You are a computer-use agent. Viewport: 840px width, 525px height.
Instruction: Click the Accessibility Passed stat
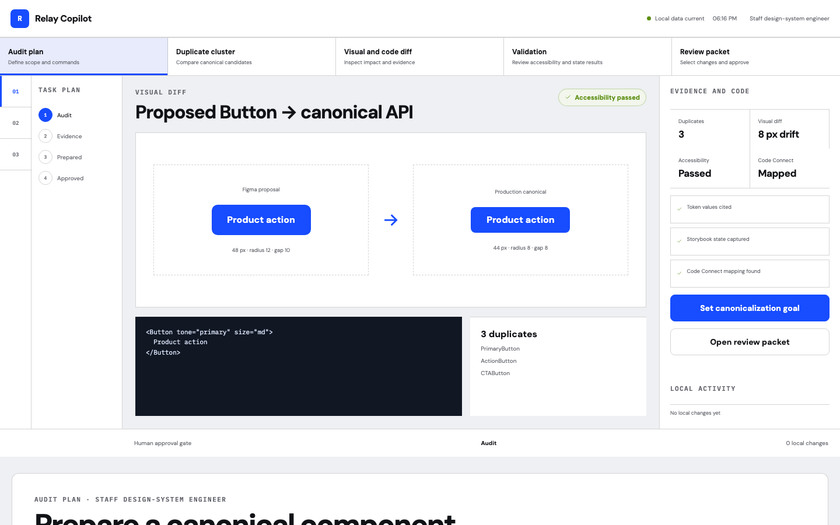[710, 168]
